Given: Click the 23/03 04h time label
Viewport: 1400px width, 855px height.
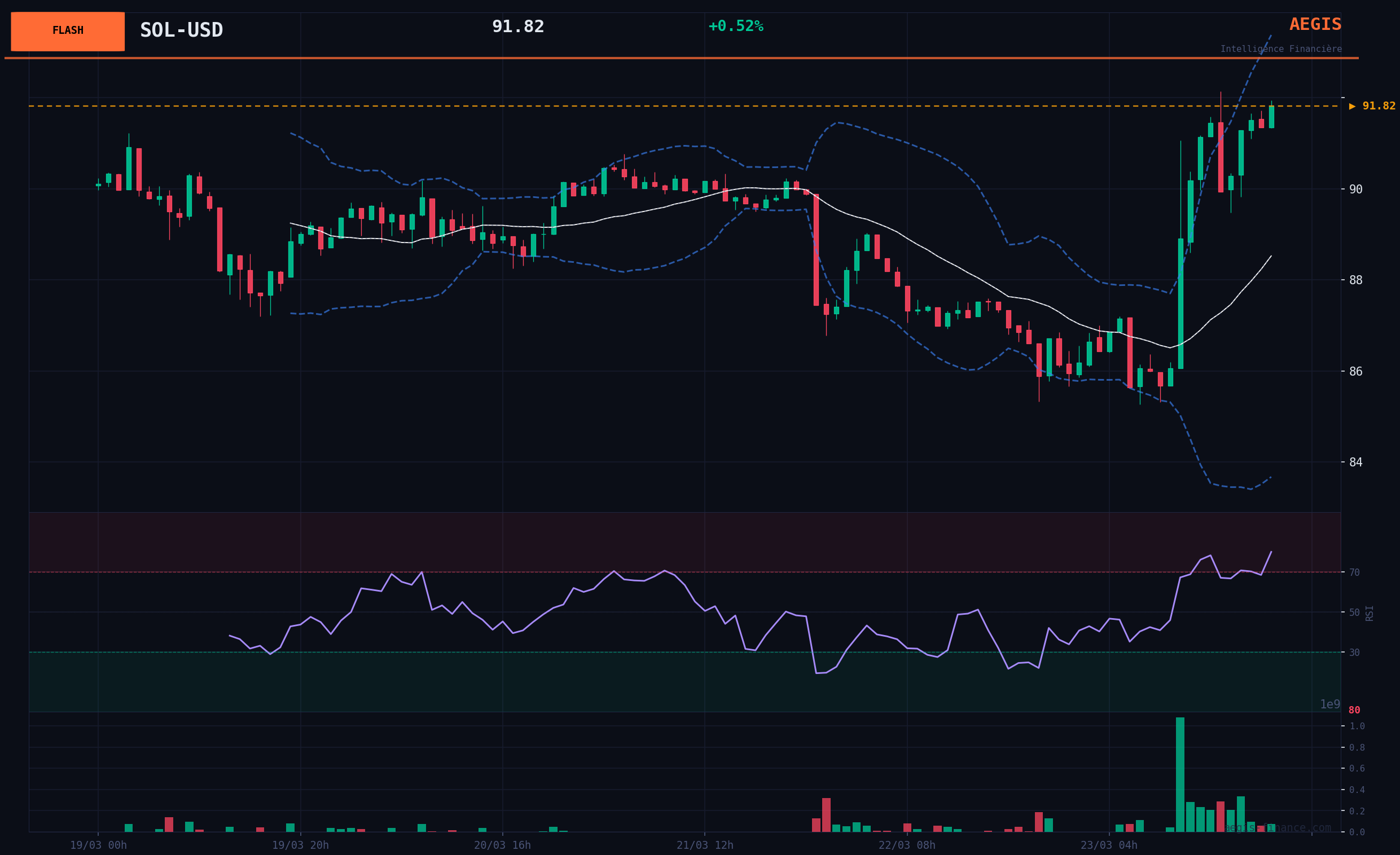Looking at the screenshot, I should [1109, 845].
